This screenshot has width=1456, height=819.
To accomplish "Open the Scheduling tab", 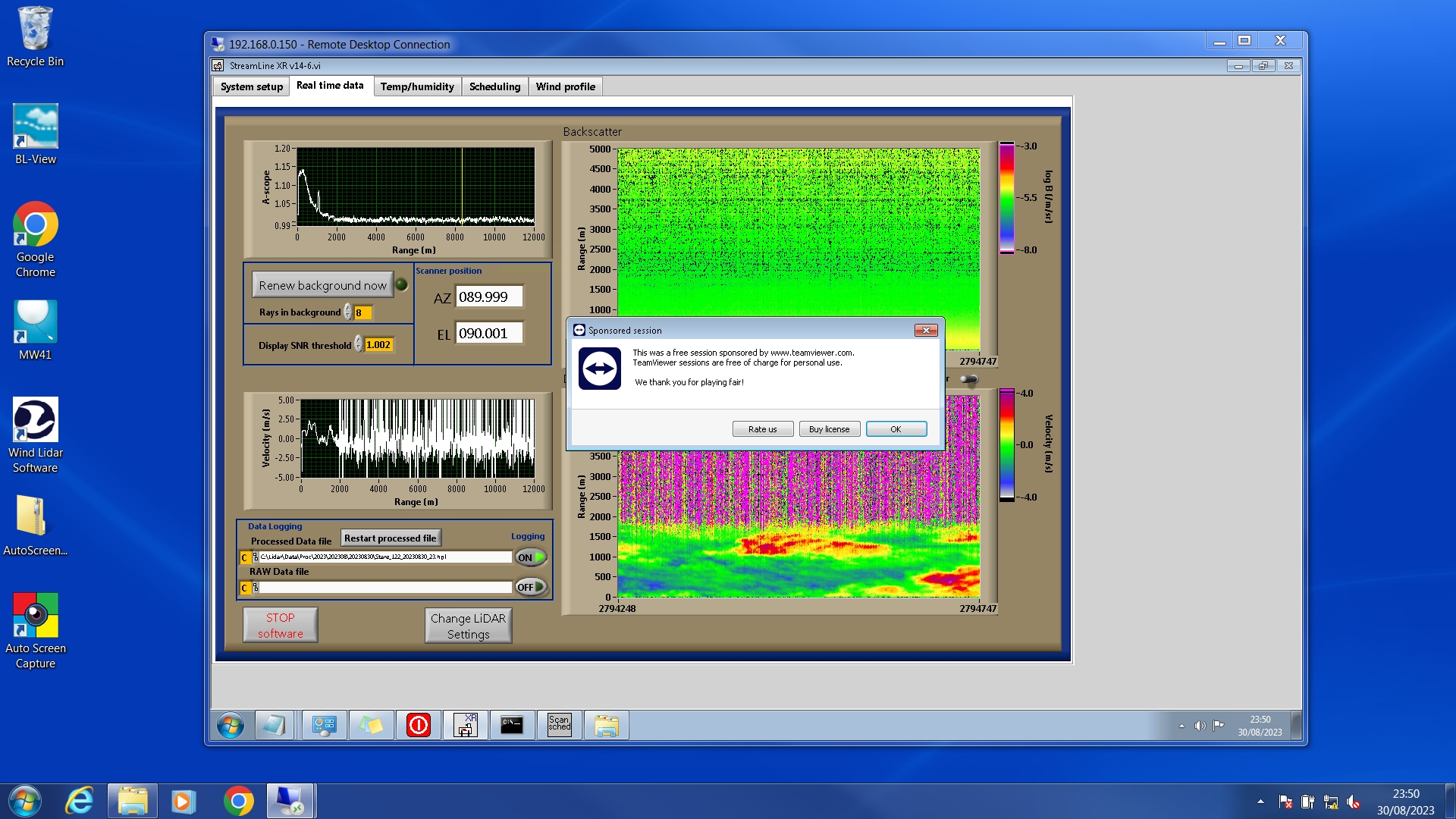I will pyautogui.click(x=494, y=86).
